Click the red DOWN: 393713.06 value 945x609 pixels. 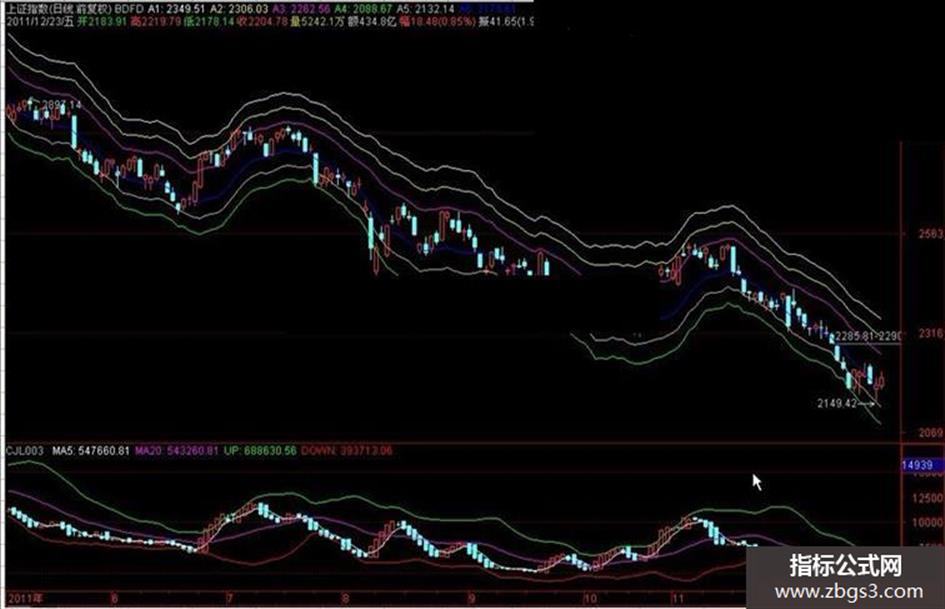pos(347,450)
